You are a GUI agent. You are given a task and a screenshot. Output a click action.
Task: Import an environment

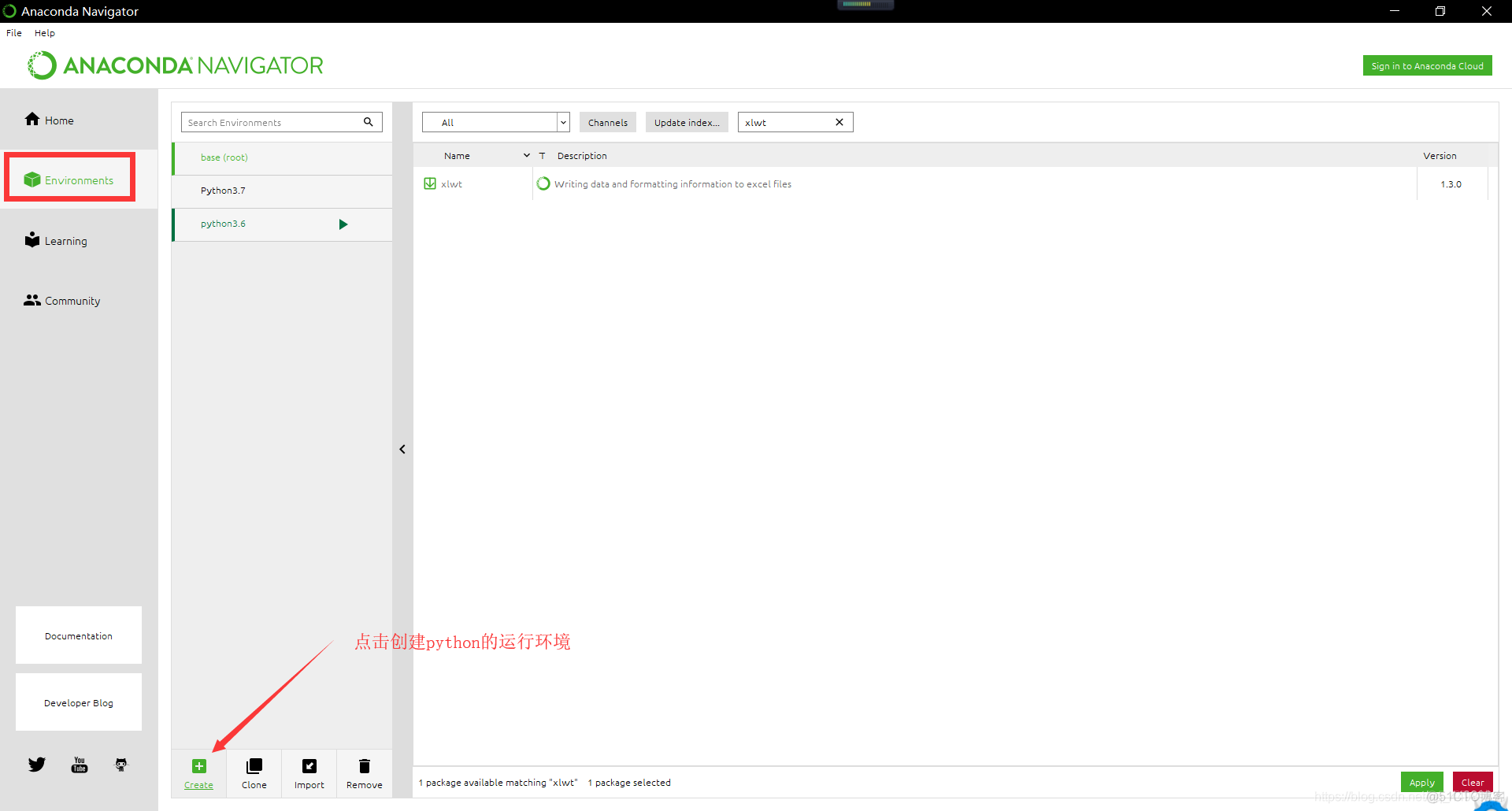tap(309, 773)
